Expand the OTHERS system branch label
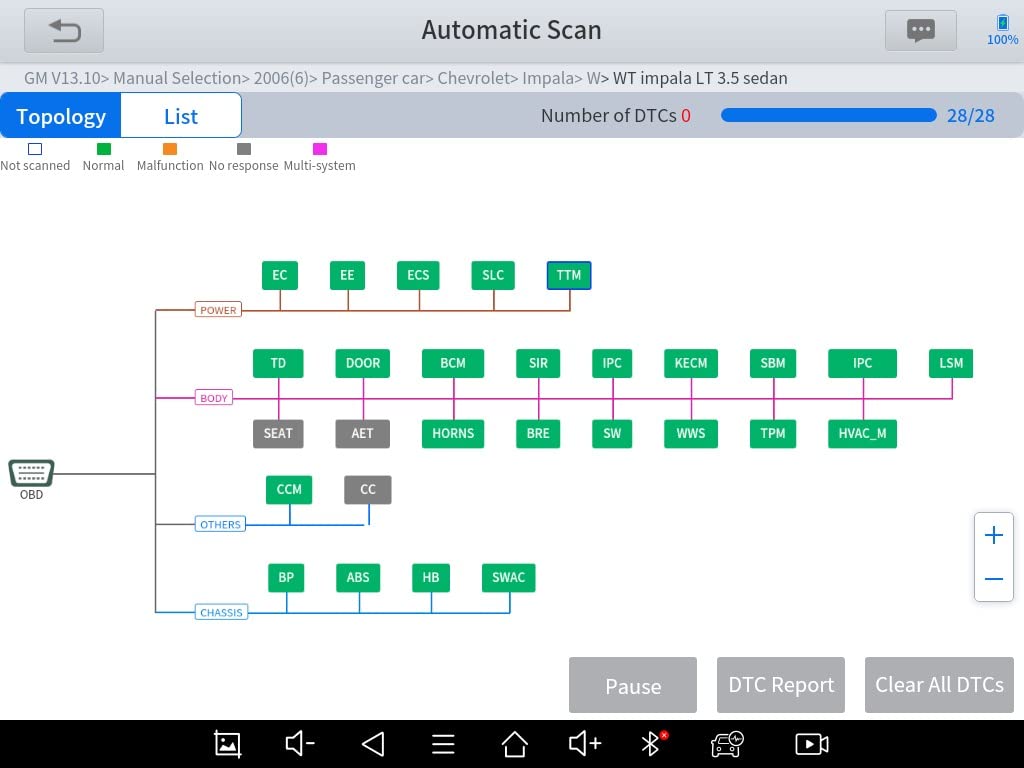This screenshot has width=1024, height=768. coord(220,523)
